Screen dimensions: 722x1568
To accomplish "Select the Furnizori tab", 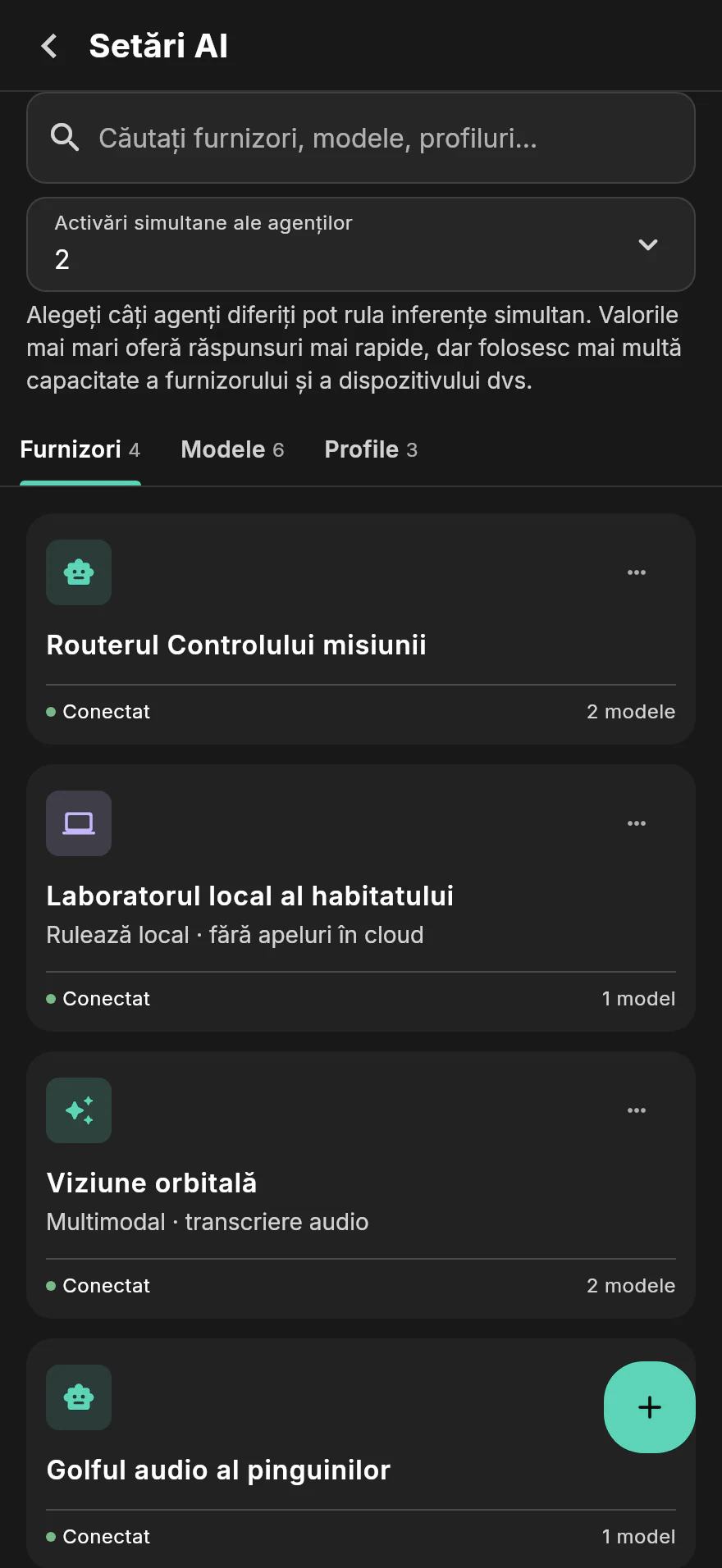I will (x=80, y=449).
